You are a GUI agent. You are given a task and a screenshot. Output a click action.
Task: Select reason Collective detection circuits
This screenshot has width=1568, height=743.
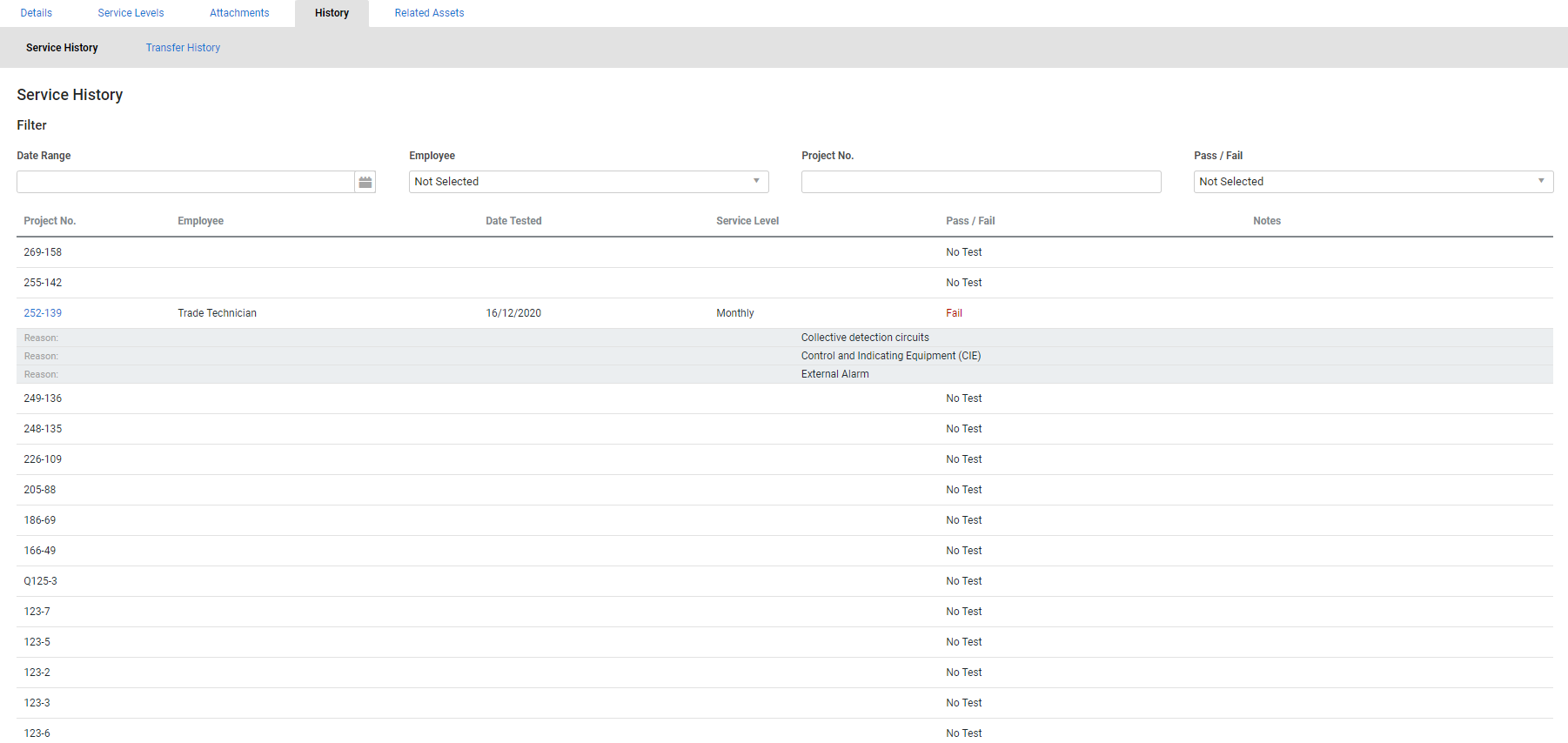pyautogui.click(x=865, y=338)
